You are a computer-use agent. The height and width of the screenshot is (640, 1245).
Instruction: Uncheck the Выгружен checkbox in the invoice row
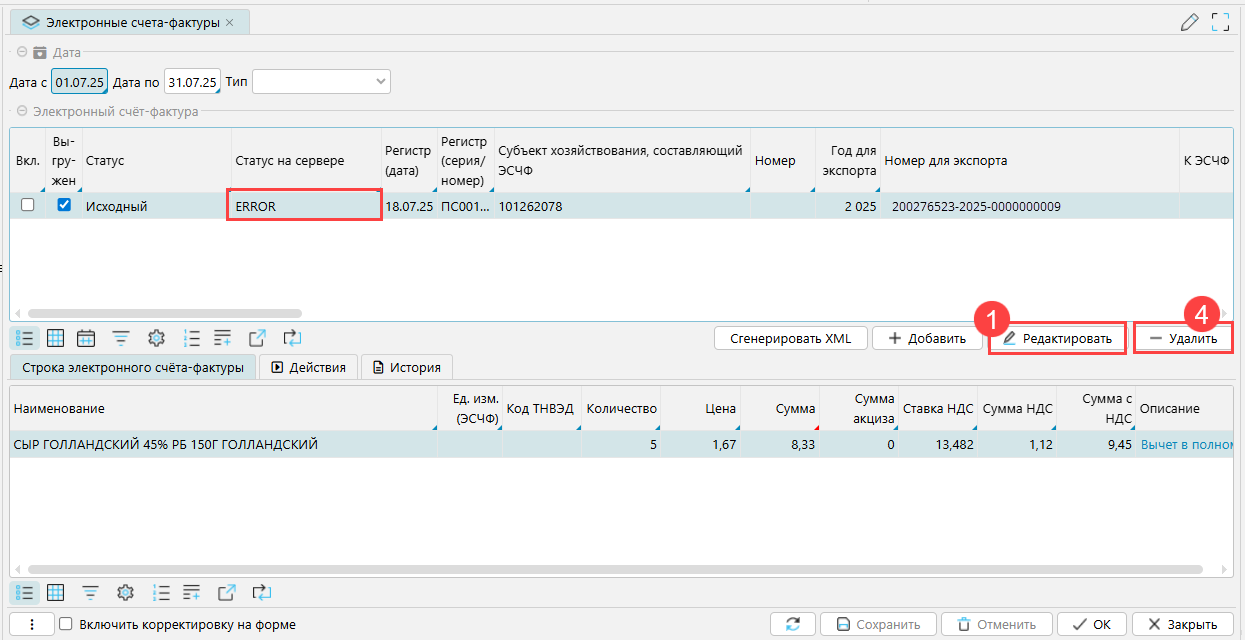point(64,205)
